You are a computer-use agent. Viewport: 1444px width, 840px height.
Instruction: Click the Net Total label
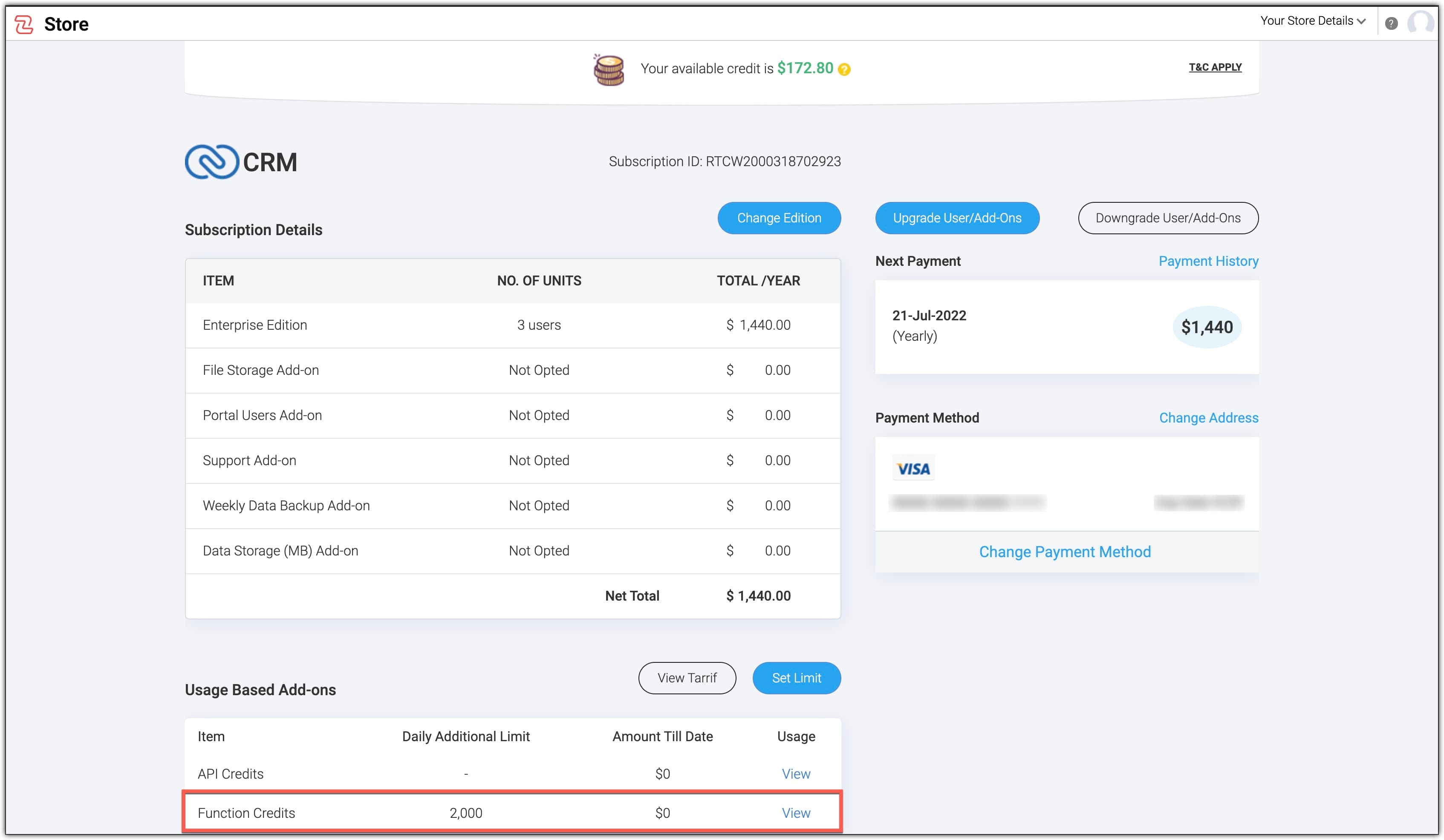click(x=632, y=596)
